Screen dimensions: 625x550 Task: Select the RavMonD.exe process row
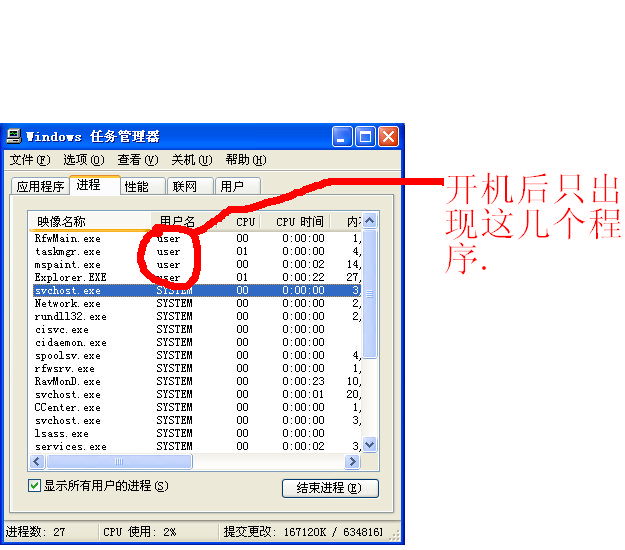click(197, 381)
